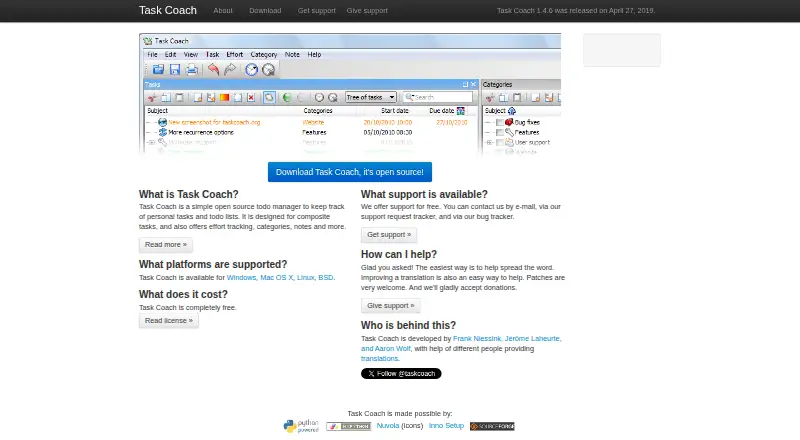The height and width of the screenshot is (440, 800).
Task: Open the Inno Setup link
Action: coord(446,425)
